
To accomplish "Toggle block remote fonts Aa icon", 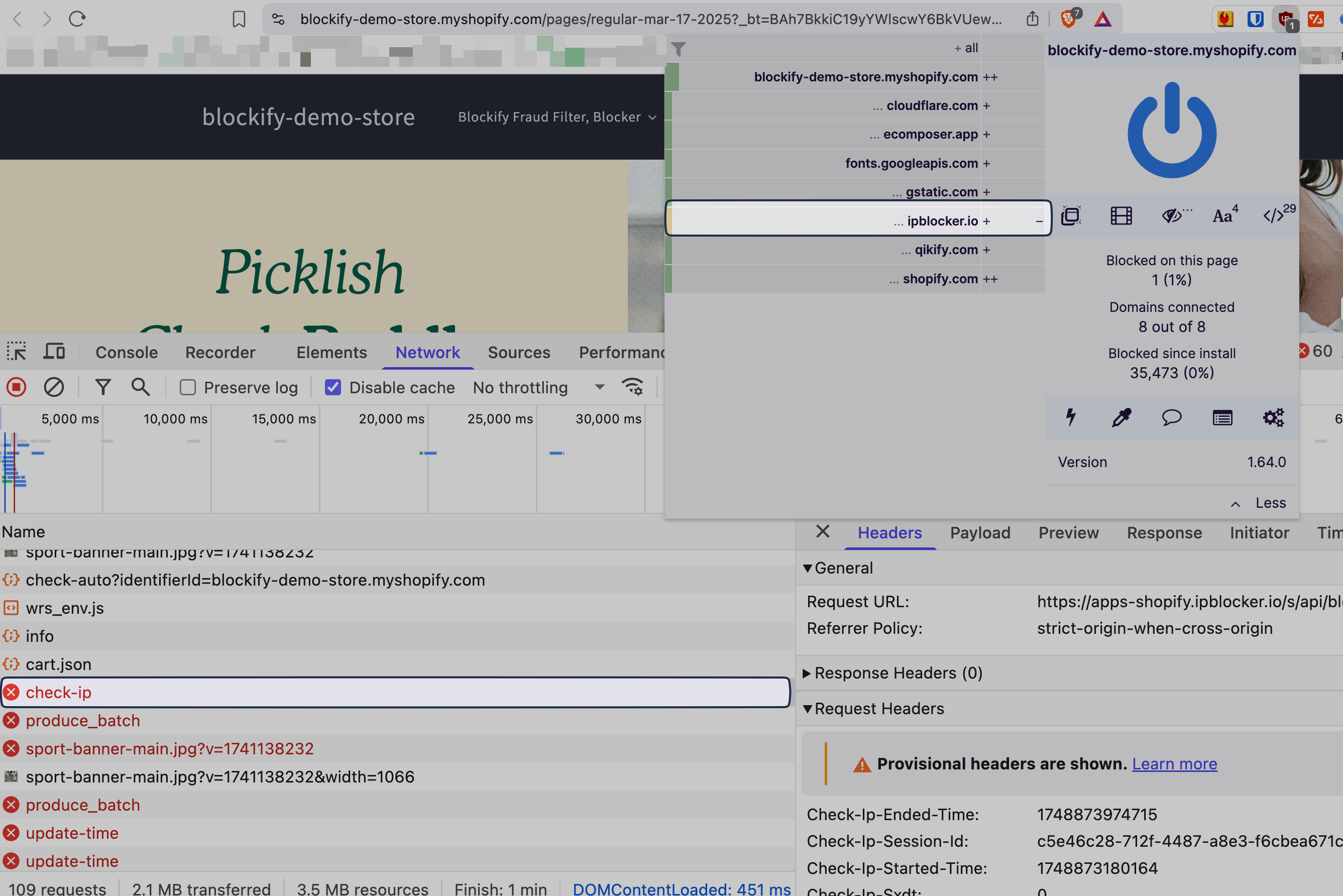I will pyautogui.click(x=1224, y=215).
